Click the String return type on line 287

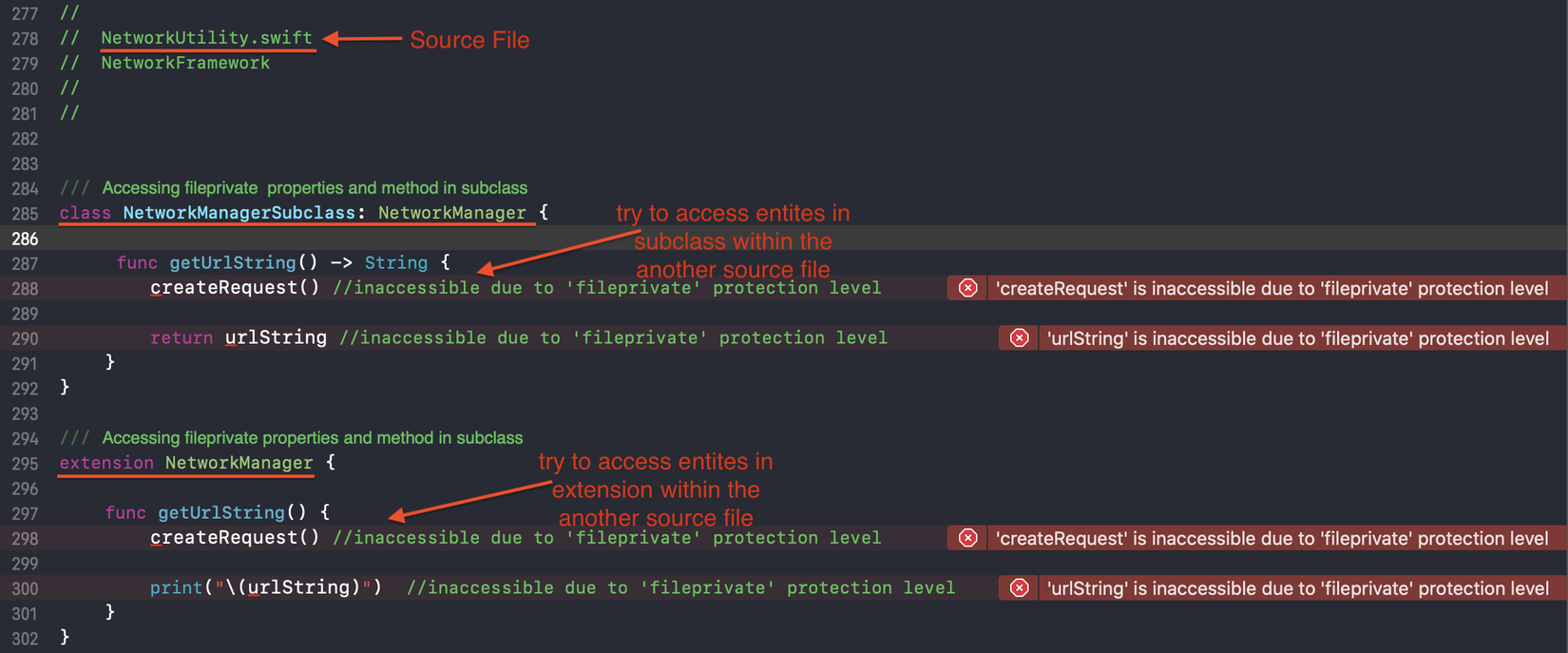coord(396,262)
